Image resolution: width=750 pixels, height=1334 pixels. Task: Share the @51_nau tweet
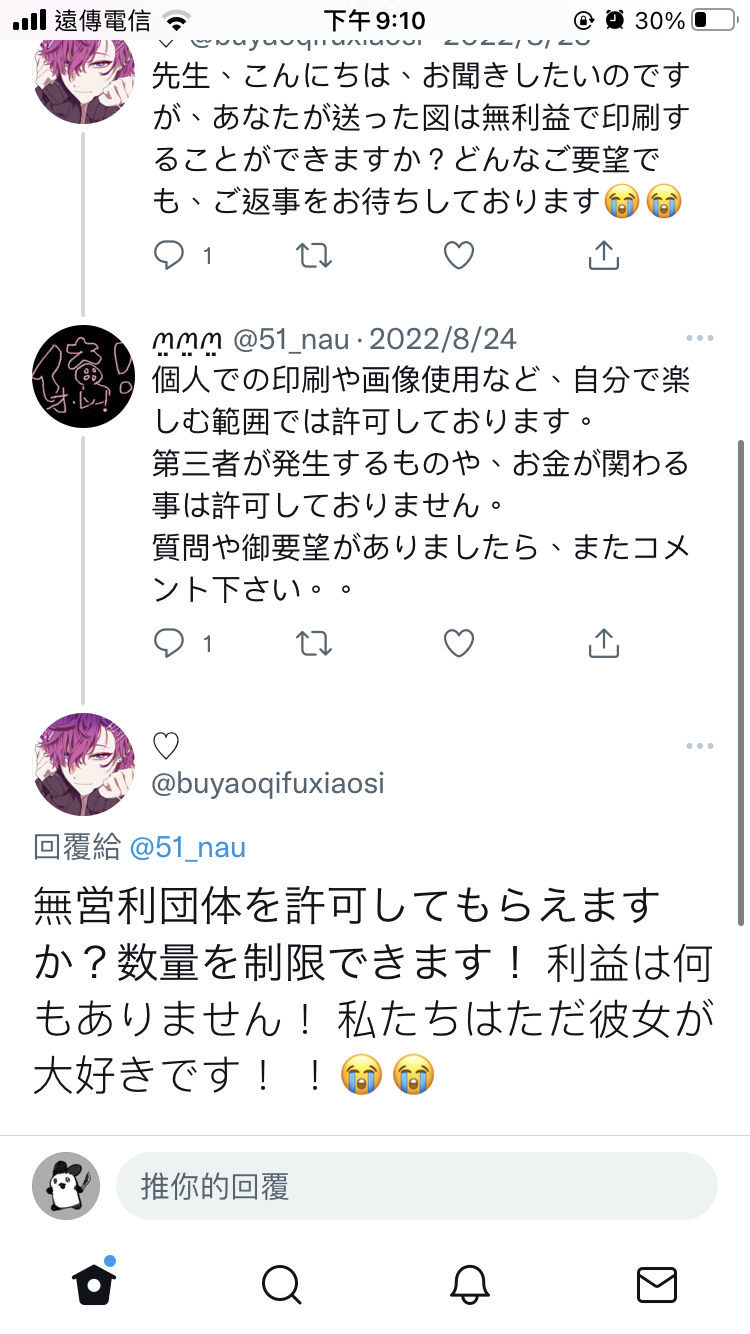tap(603, 643)
